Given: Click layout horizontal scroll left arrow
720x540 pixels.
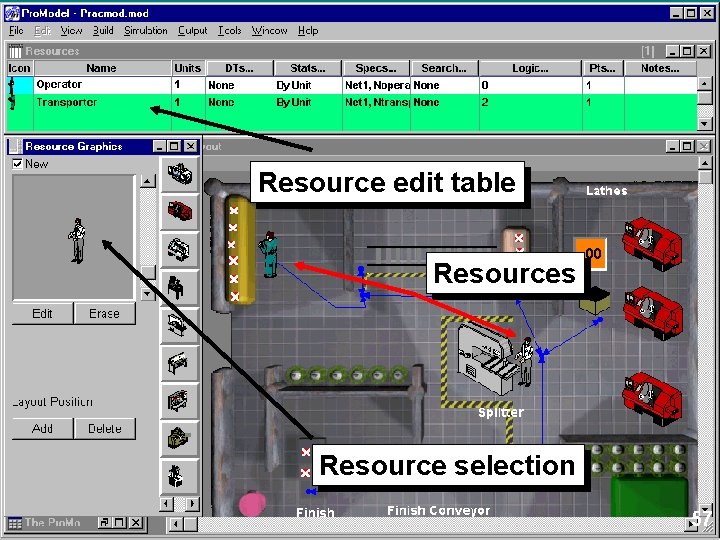Looking at the screenshot, I should click(177, 524).
